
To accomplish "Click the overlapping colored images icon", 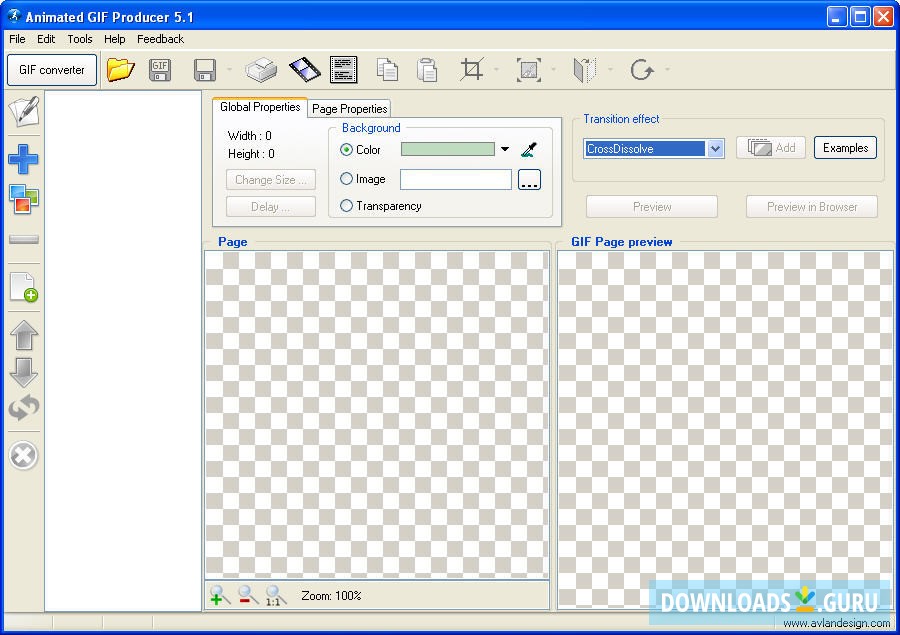I will (24, 199).
